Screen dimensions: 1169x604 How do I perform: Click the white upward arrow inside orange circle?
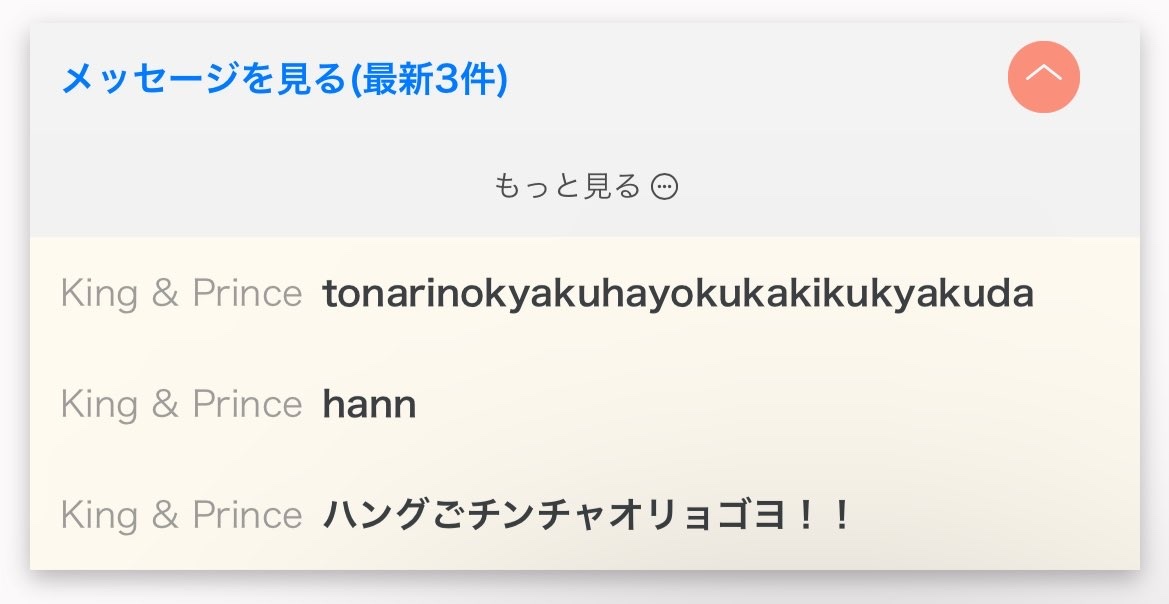1044,73
